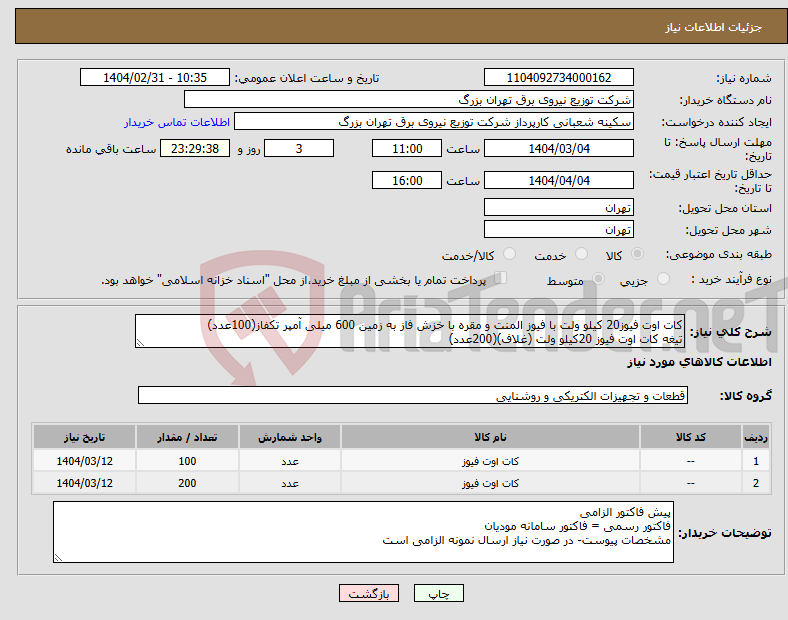Click the response deadline date 1404/03/04
This screenshot has width=788, height=620.
pyautogui.click(x=559, y=149)
